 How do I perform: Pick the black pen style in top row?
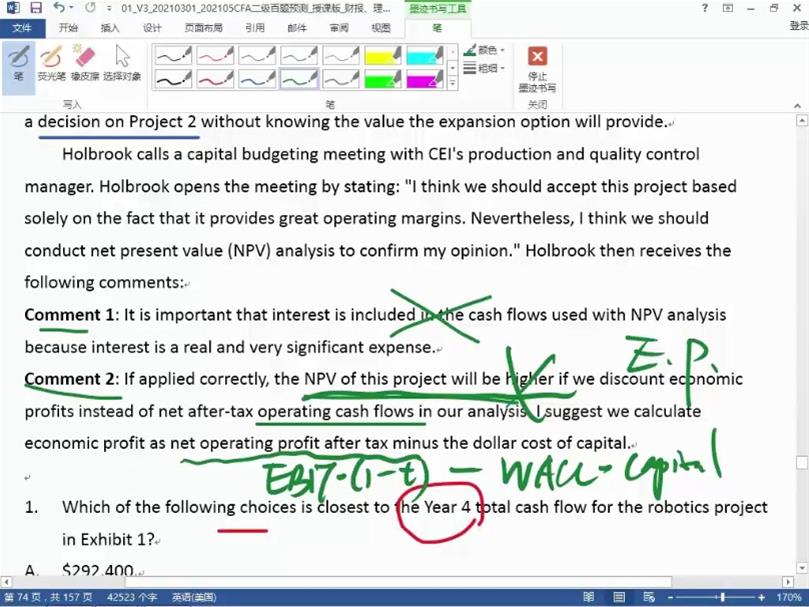[x=173, y=55]
